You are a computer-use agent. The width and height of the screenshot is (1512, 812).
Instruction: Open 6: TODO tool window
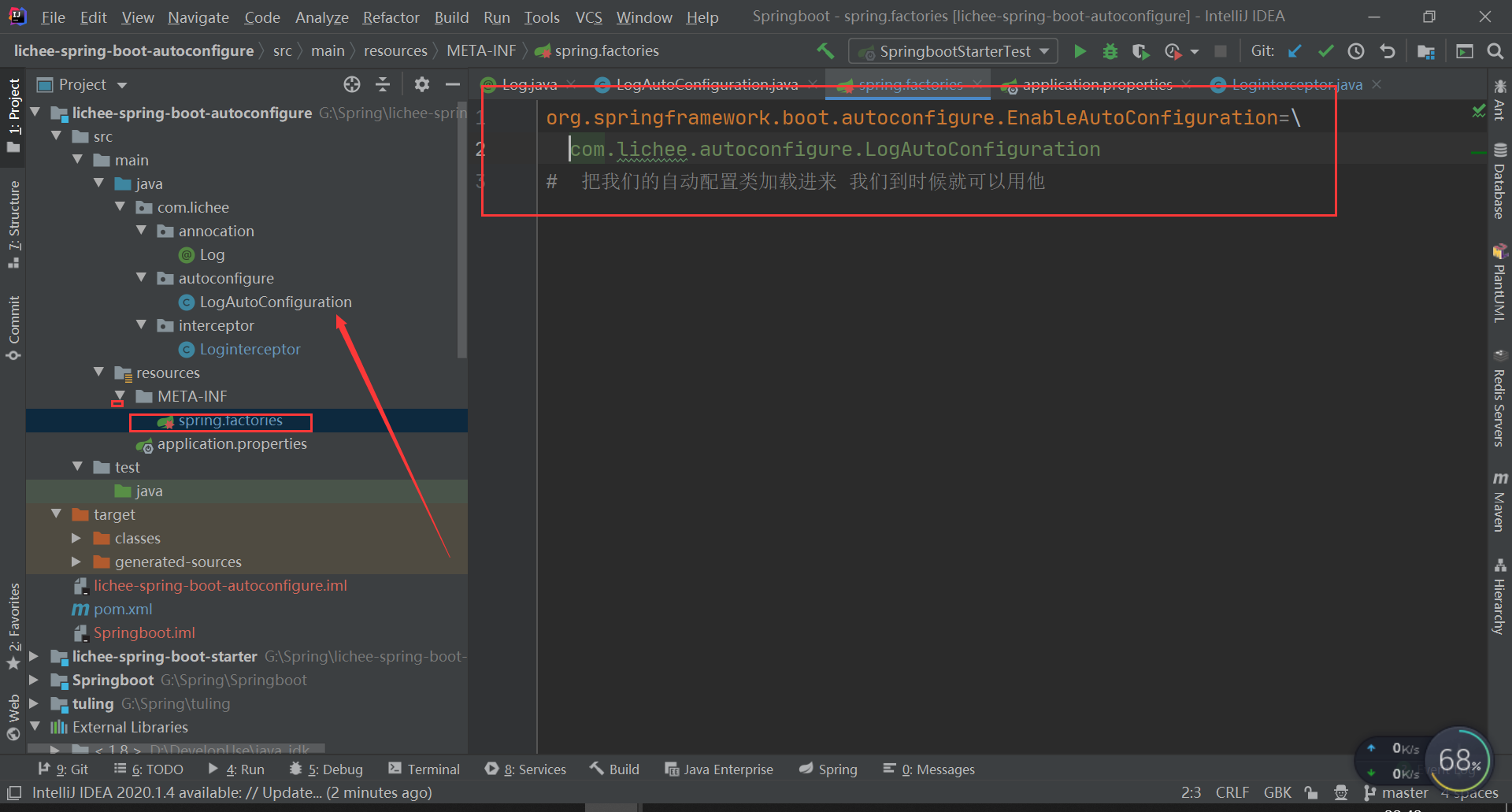(x=149, y=769)
